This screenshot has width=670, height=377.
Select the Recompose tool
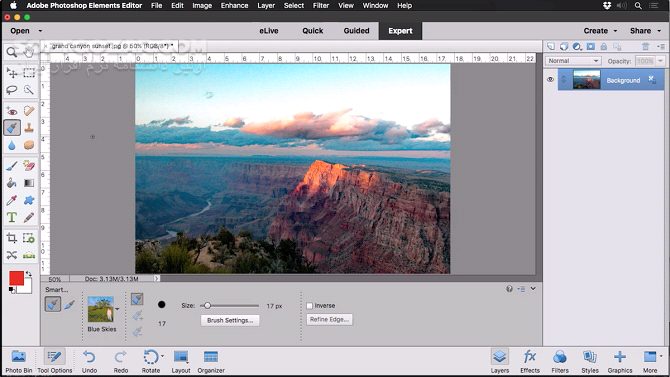(29, 238)
